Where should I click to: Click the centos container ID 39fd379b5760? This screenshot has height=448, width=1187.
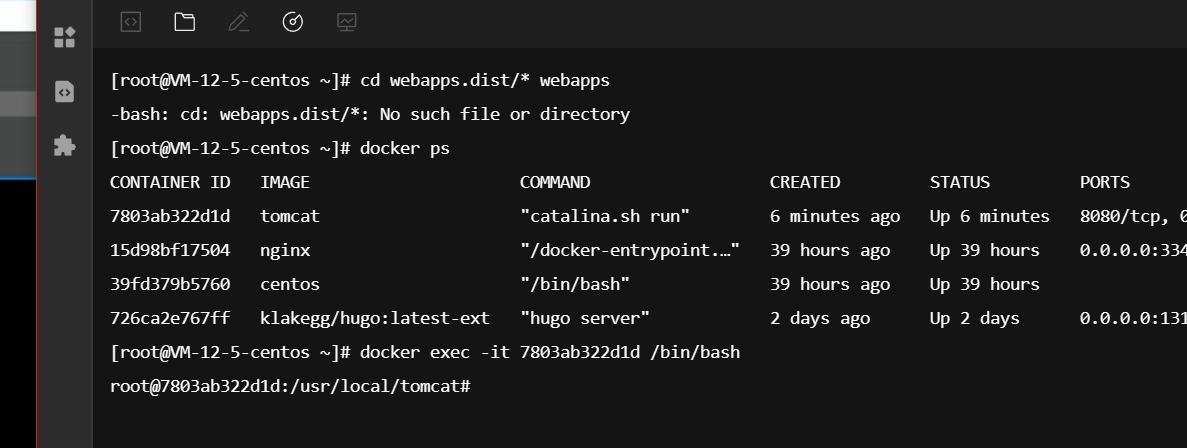(170, 285)
